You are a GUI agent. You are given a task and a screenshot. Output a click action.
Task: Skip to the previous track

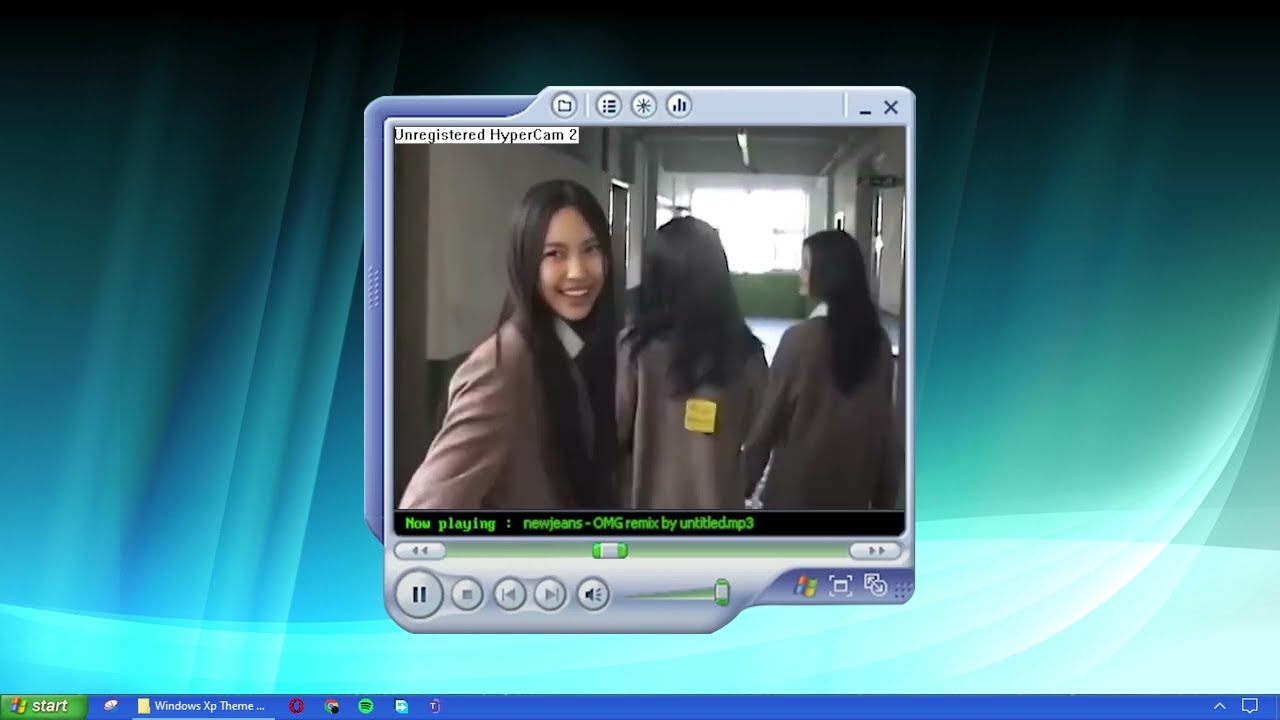509,595
